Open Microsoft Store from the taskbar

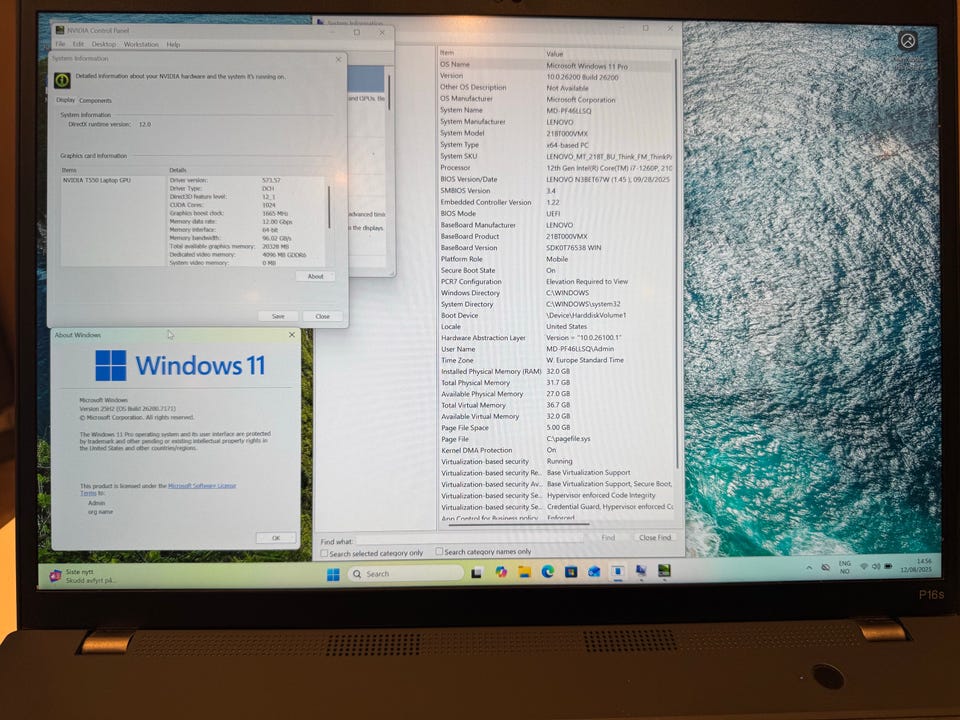click(x=571, y=571)
